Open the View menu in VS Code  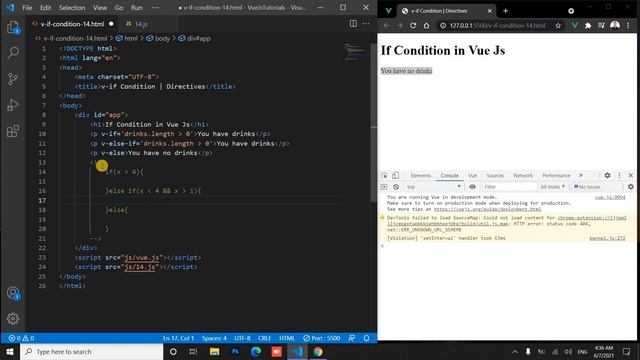tap(100, 8)
